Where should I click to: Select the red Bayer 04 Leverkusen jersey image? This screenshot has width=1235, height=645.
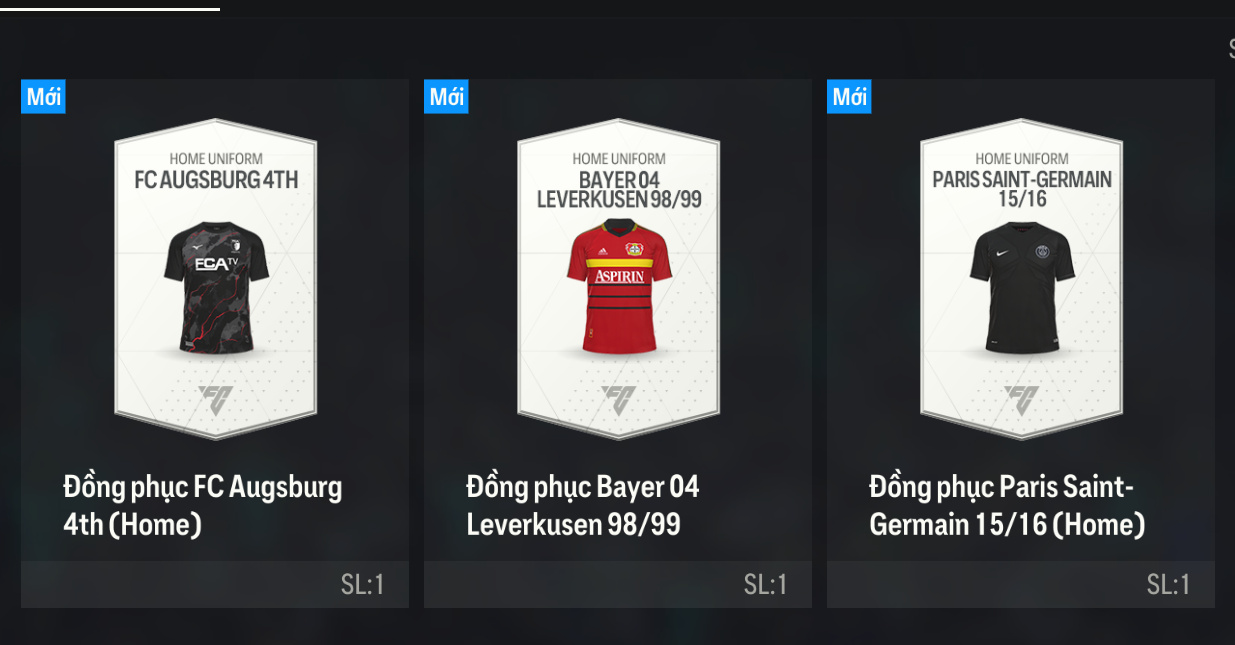pos(619,287)
